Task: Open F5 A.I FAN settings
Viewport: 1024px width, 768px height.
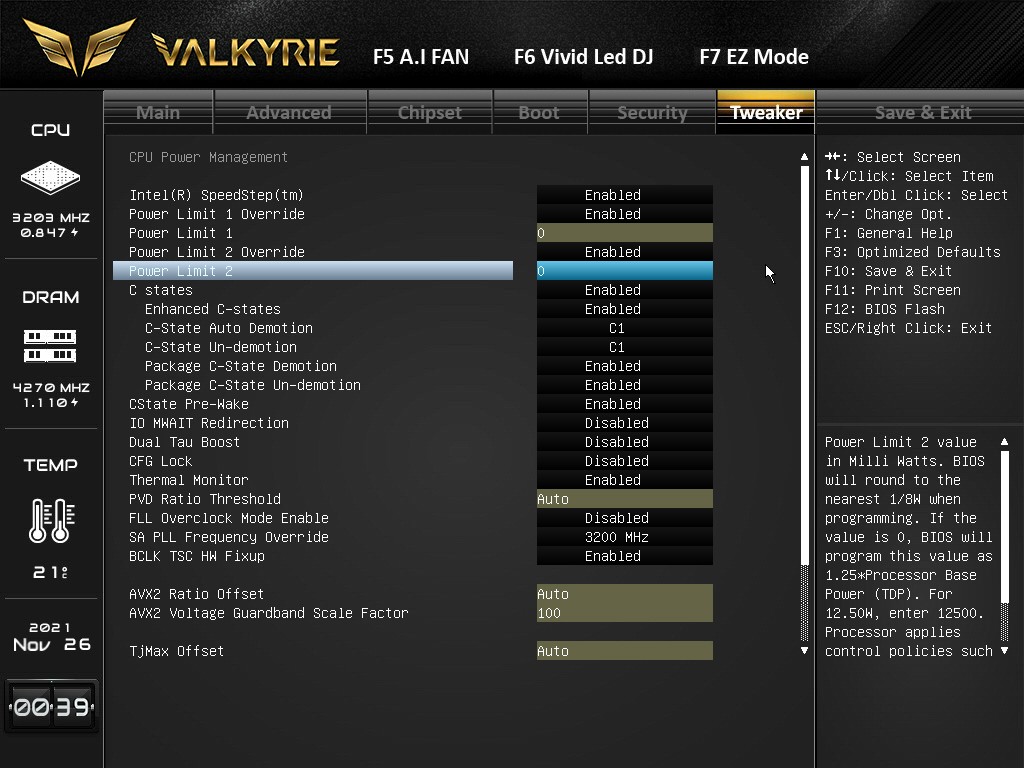Action: tap(421, 57)
